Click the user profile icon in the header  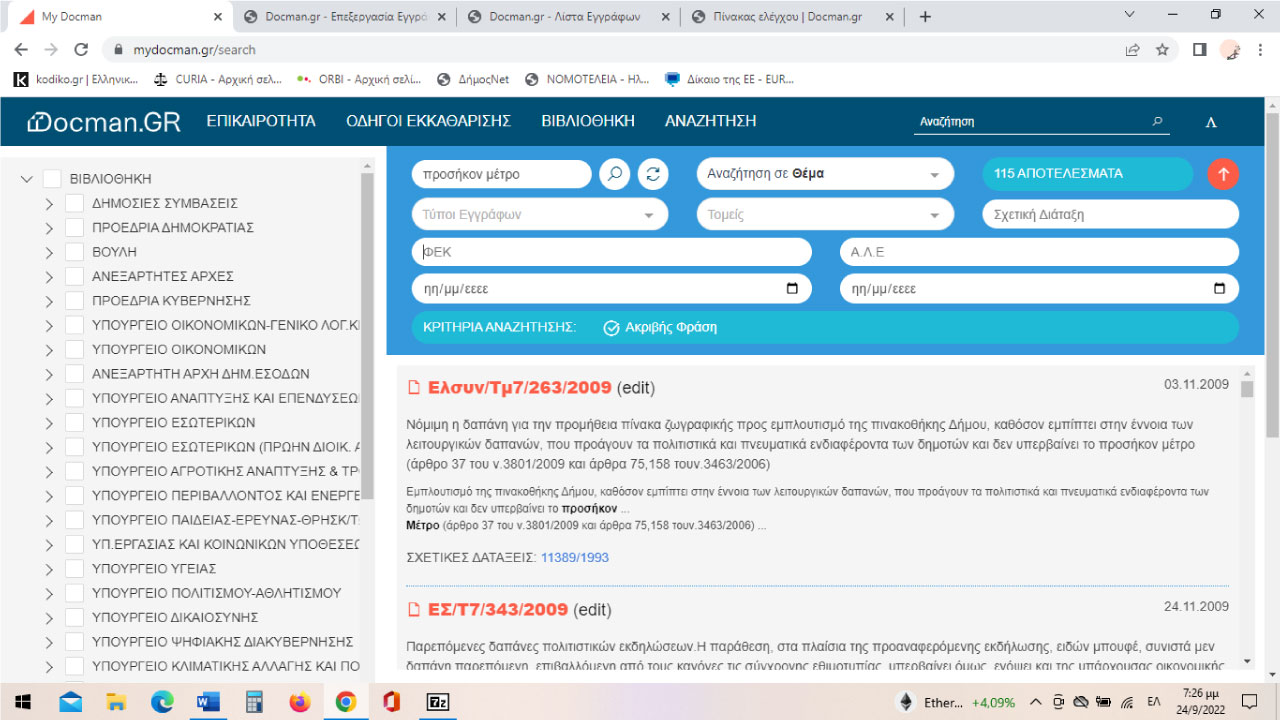[1210, 121]
